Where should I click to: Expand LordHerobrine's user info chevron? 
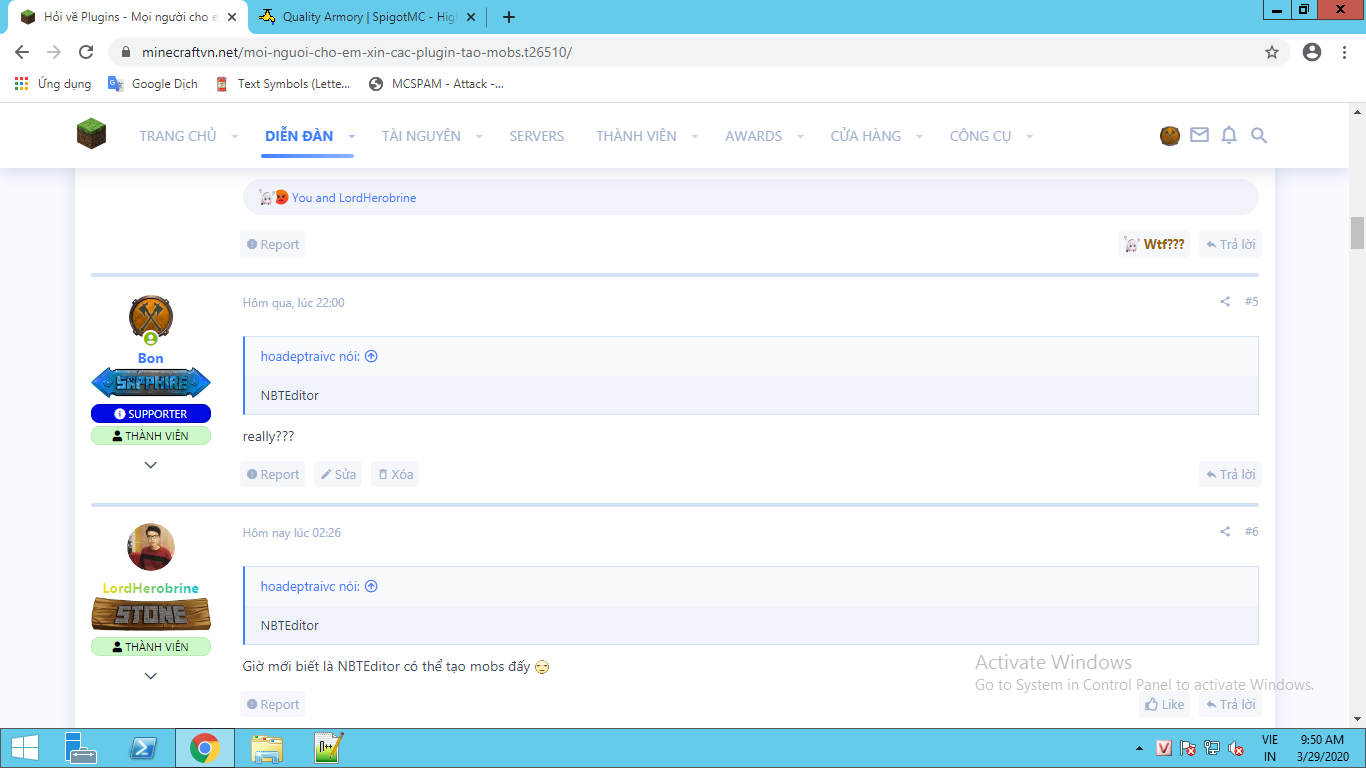tap(151, 676)
